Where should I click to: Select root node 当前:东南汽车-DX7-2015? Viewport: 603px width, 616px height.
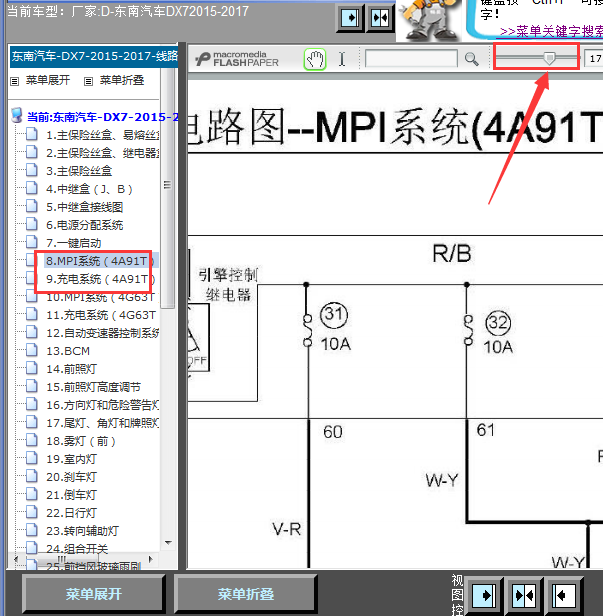point(103,117)
